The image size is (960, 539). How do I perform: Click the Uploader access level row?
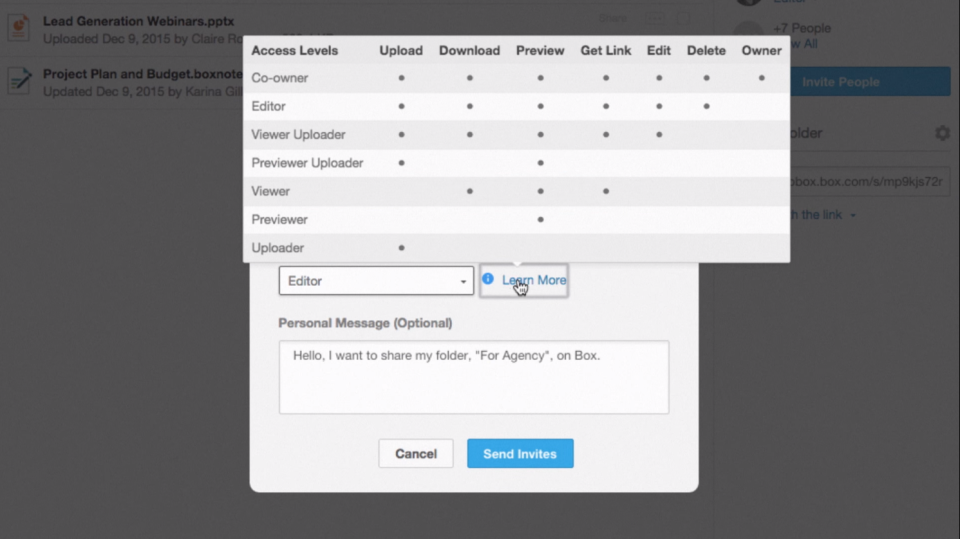[x=516, y=247]
